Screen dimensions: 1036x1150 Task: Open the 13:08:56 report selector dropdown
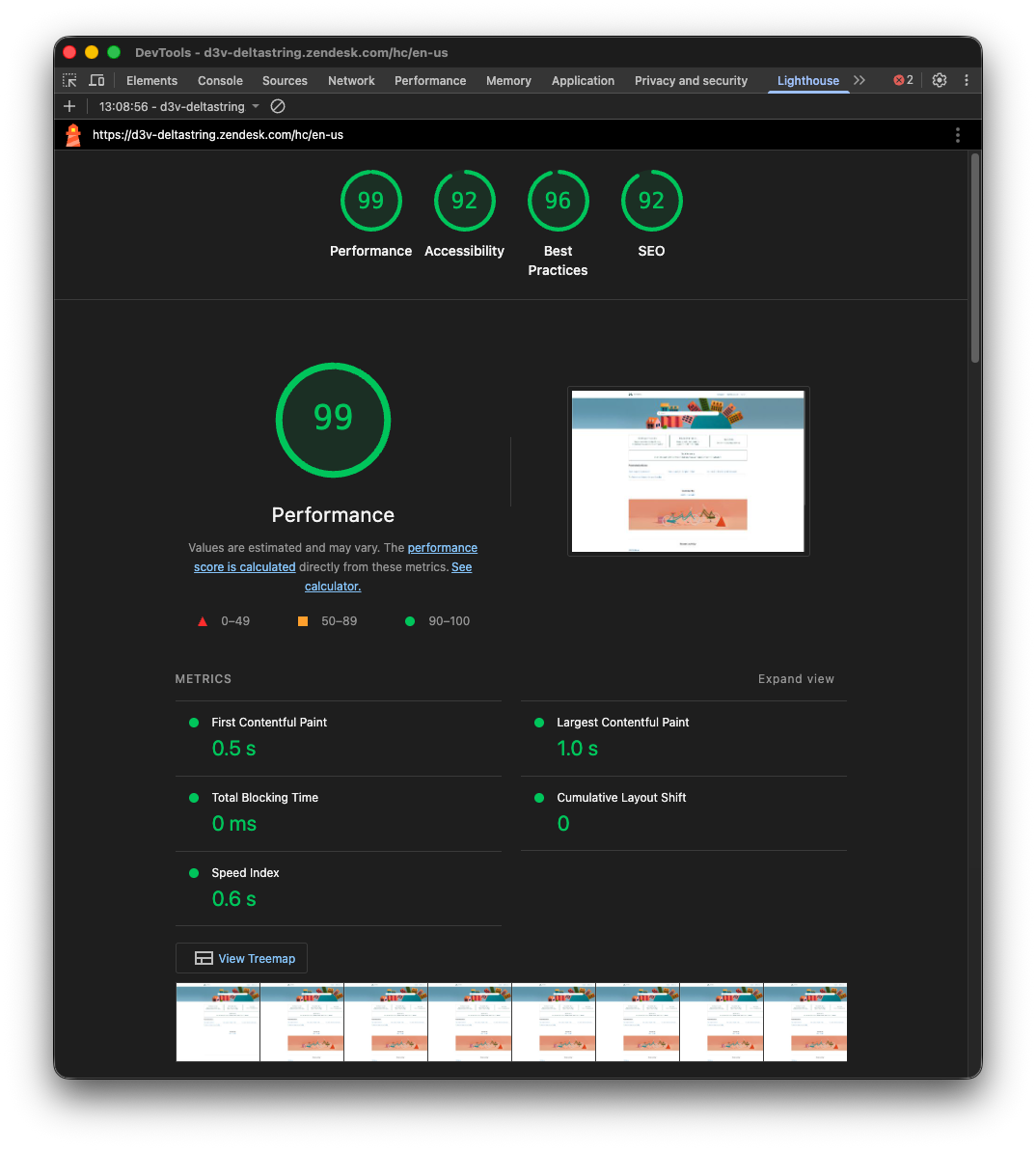(177, 106)
